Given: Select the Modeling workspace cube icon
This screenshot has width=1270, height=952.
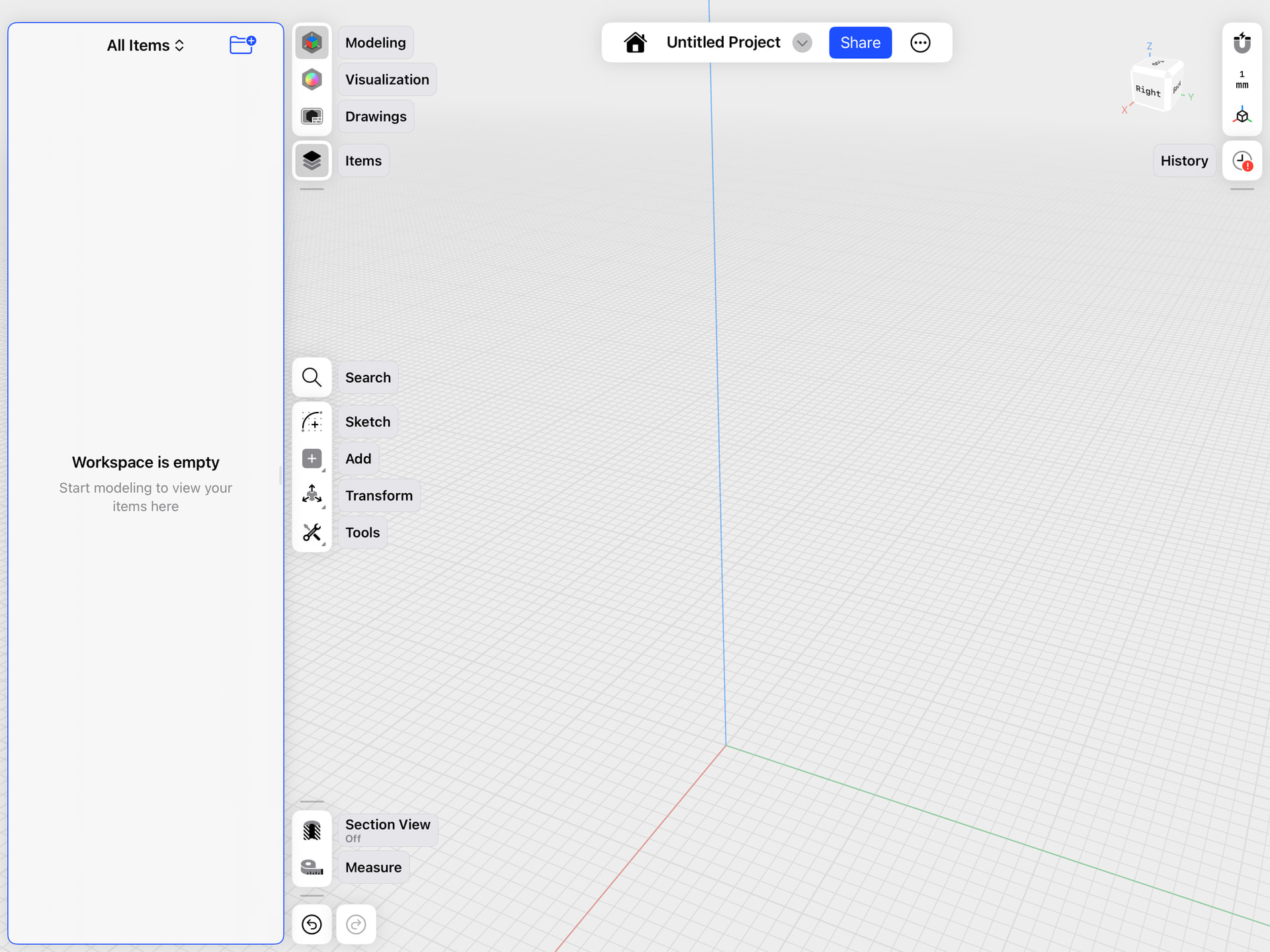Looking at the screenshot, I should [x=312, y=42].
